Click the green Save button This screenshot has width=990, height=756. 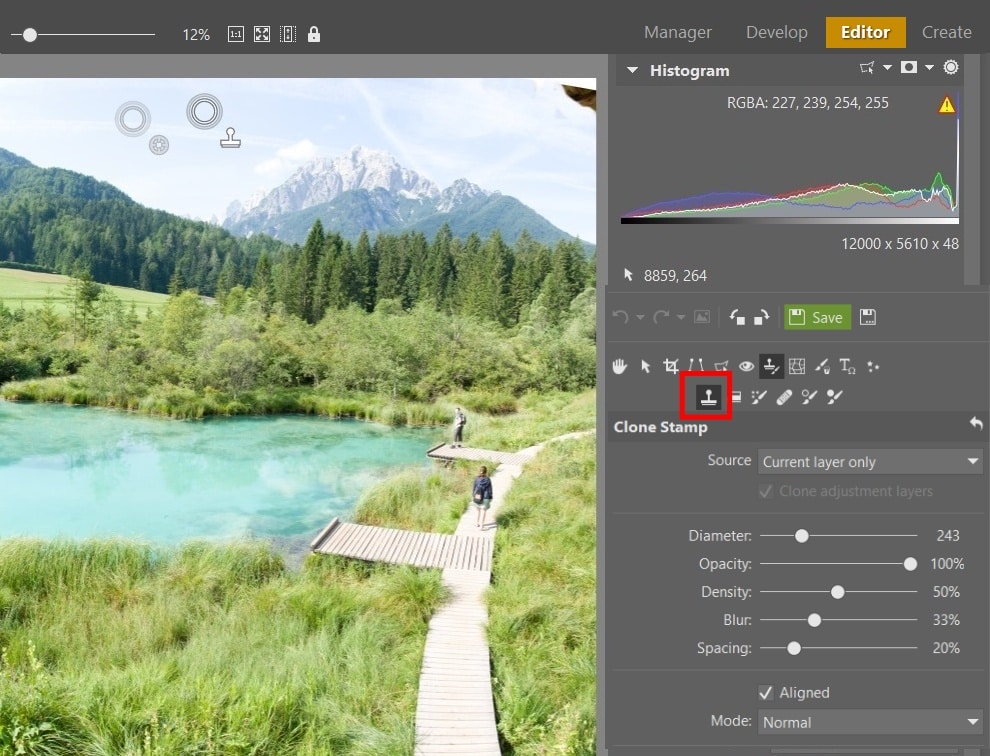pyautogui.click(x=817, y=317)
